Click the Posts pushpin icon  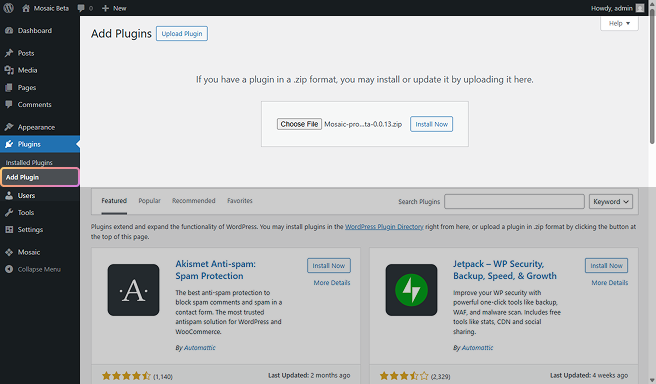[x=9, y=53]
